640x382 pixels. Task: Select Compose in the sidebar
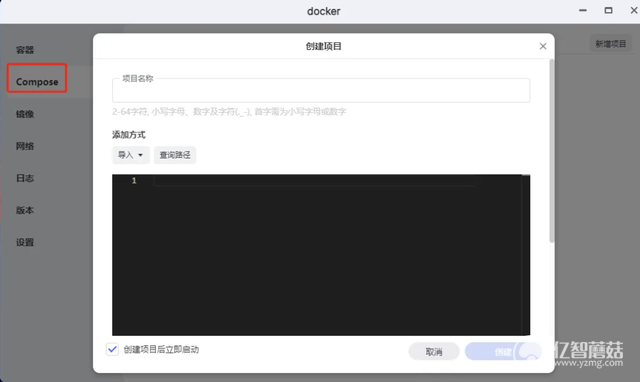coord(37,82)
